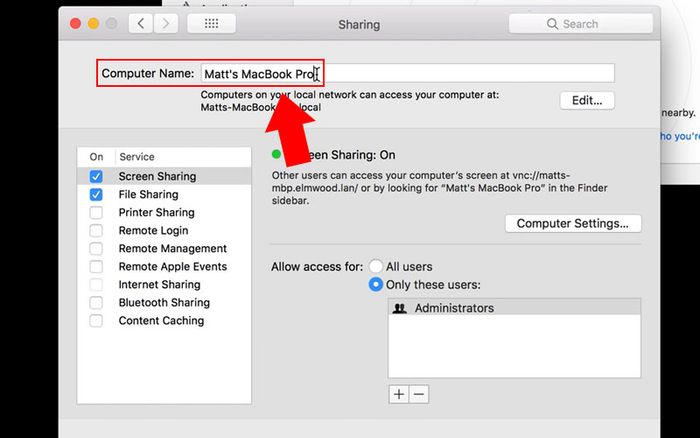Screen dimensions: 700x438
Task: Enable the Remote Login checkbox
Action: tap(96, 230)
